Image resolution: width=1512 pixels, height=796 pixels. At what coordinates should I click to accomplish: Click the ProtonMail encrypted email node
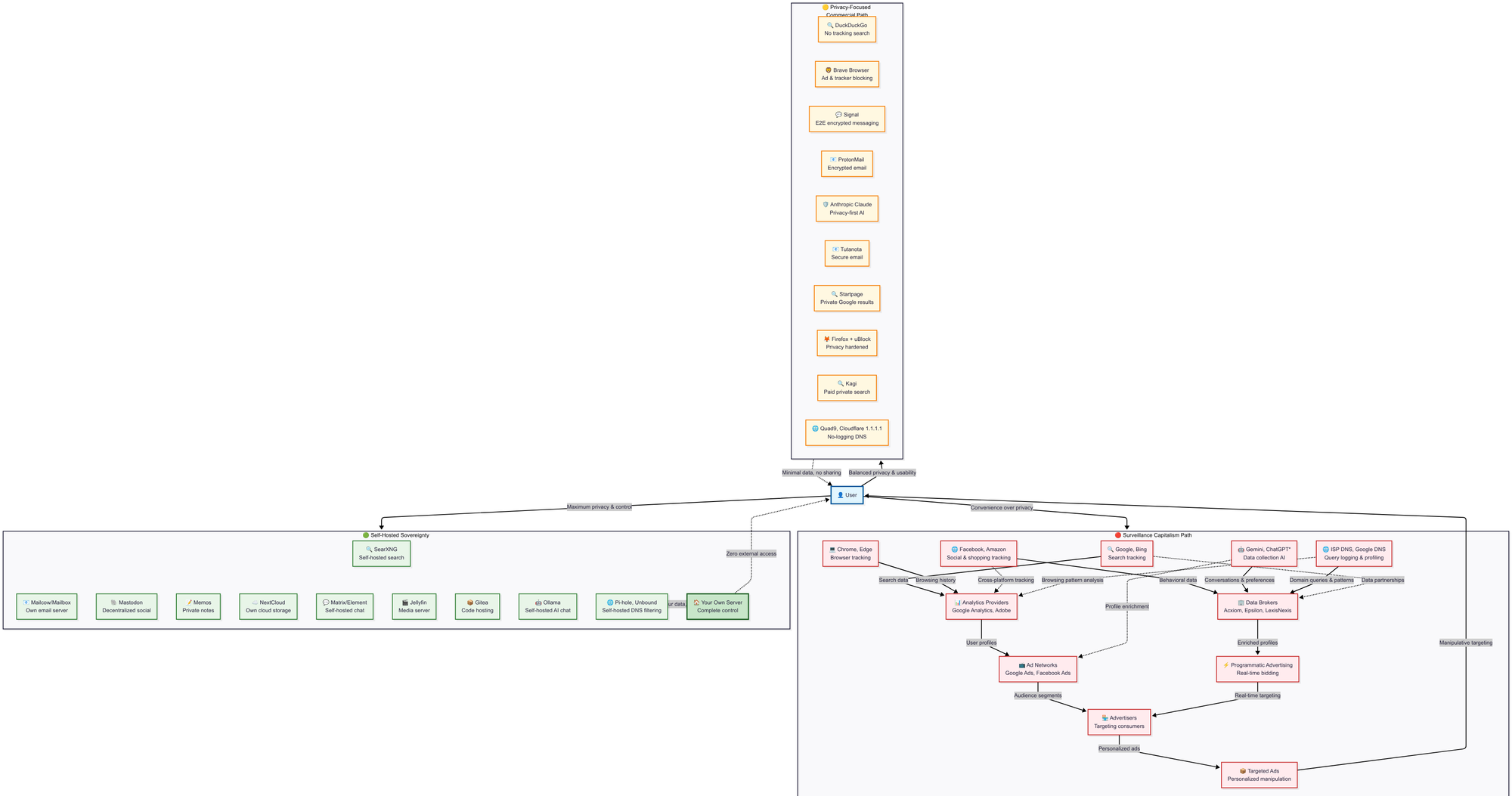847,164
